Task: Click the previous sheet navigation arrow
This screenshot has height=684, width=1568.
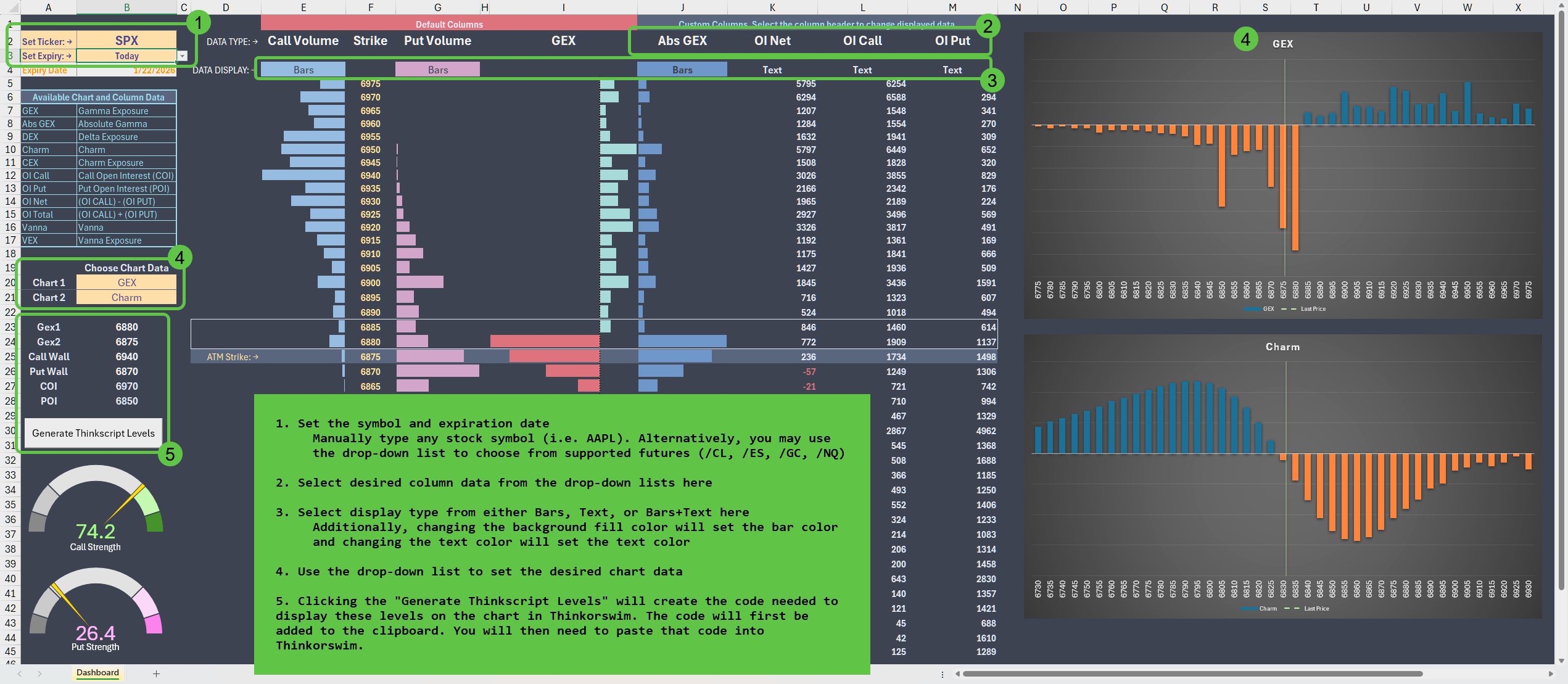Action: pos(20,674)
